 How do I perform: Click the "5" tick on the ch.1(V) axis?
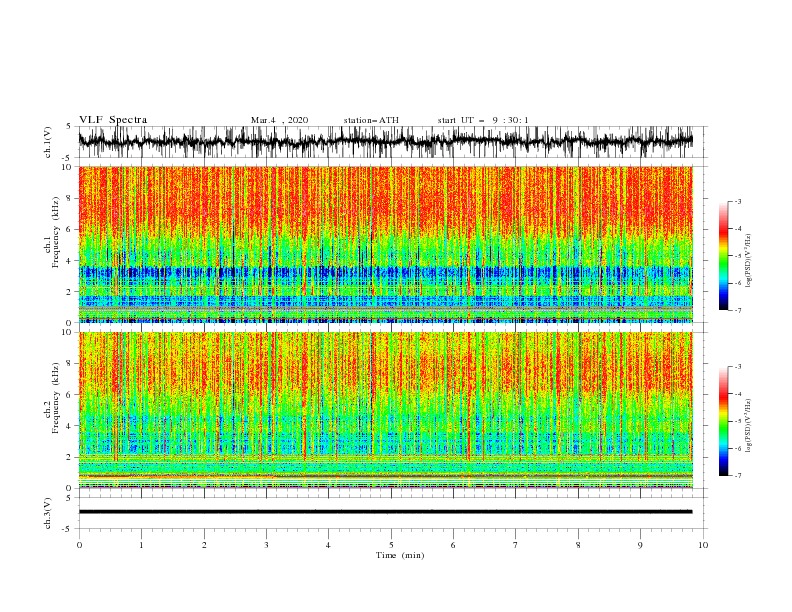point(69,127)
